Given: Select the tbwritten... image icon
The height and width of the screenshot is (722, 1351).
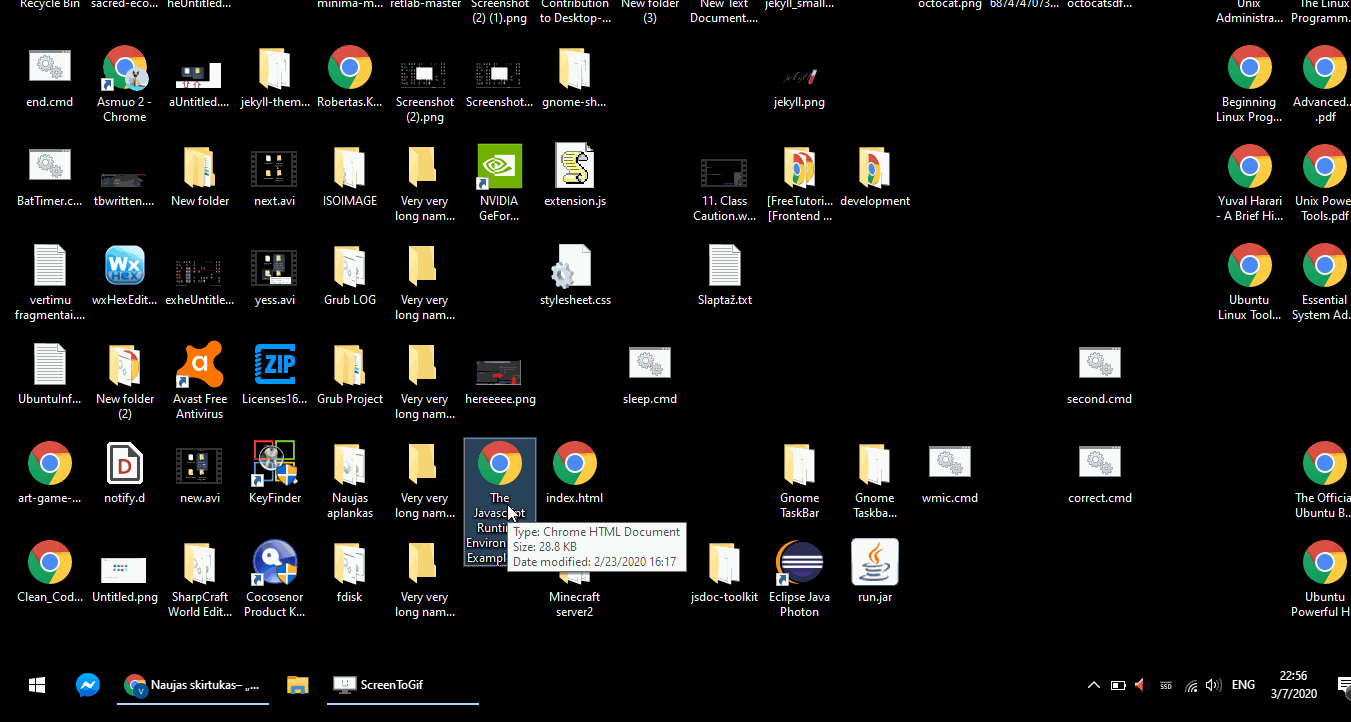Looking at the screenshot, I should coord(124,179).
